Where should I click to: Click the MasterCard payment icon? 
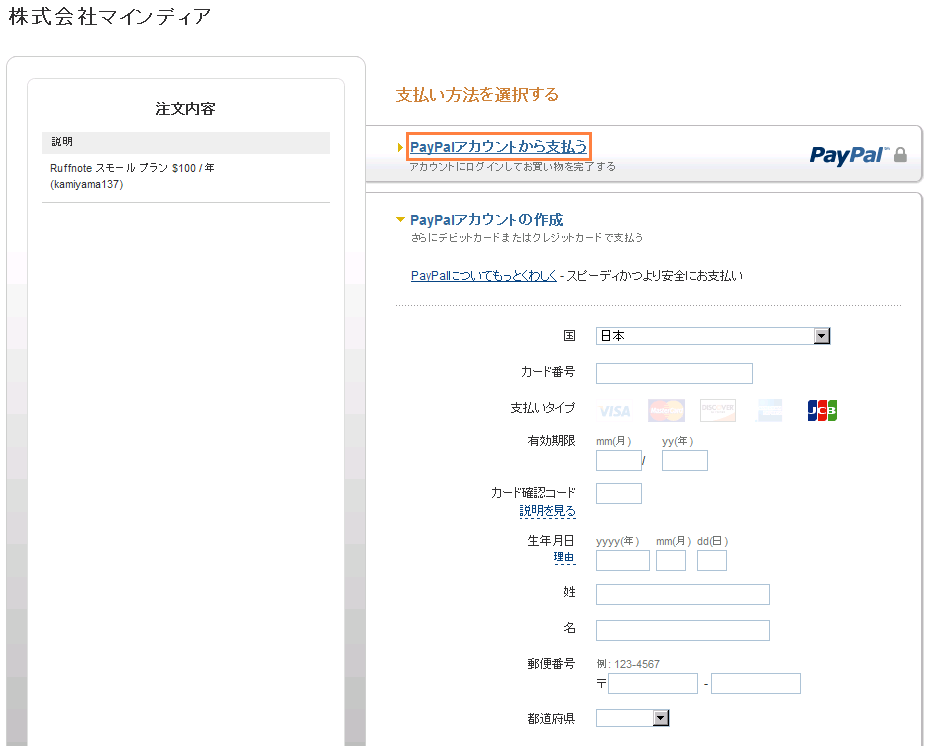pyautogui.click(x=666, y=410)
